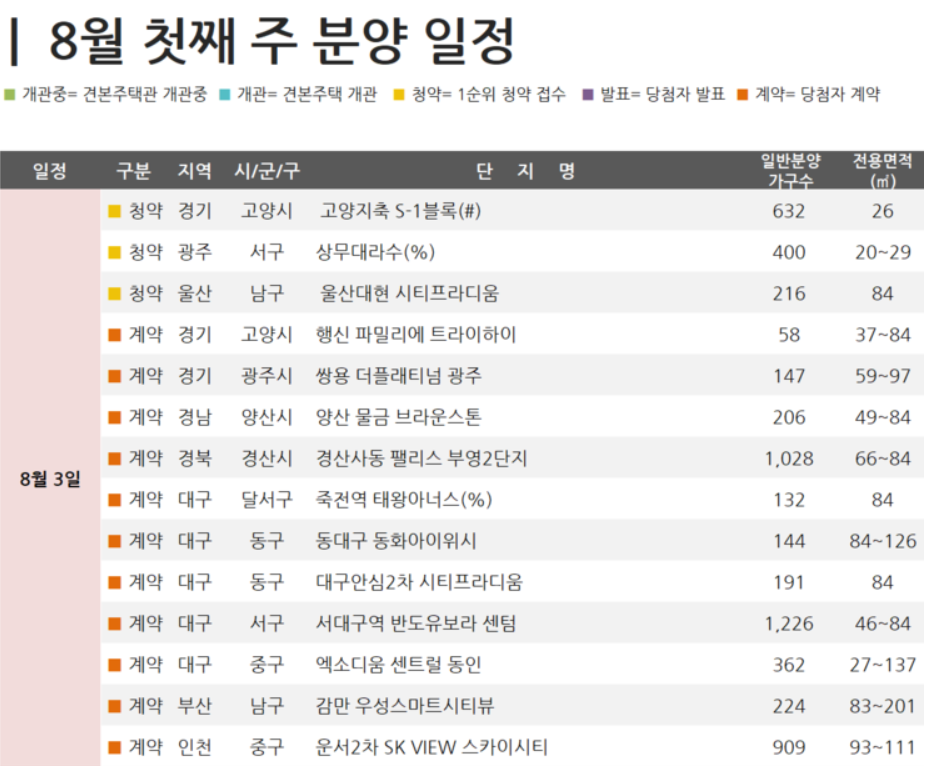925x766 pixels.
Task: Click area value '83~201'
Action: tap(883, 706)
